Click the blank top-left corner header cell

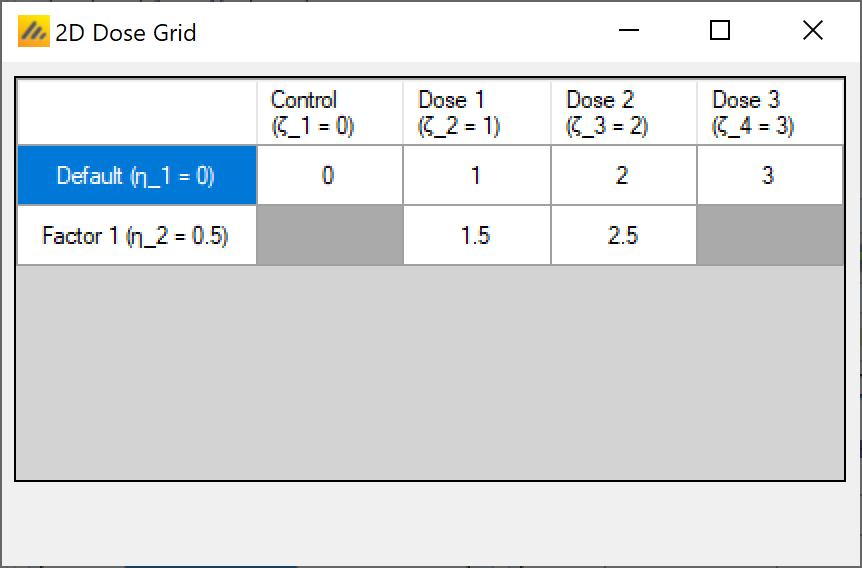[137, 113]
